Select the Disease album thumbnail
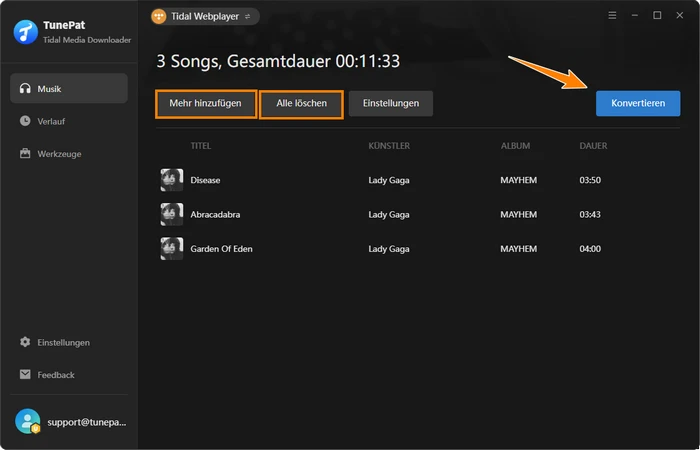 point(172,180)
